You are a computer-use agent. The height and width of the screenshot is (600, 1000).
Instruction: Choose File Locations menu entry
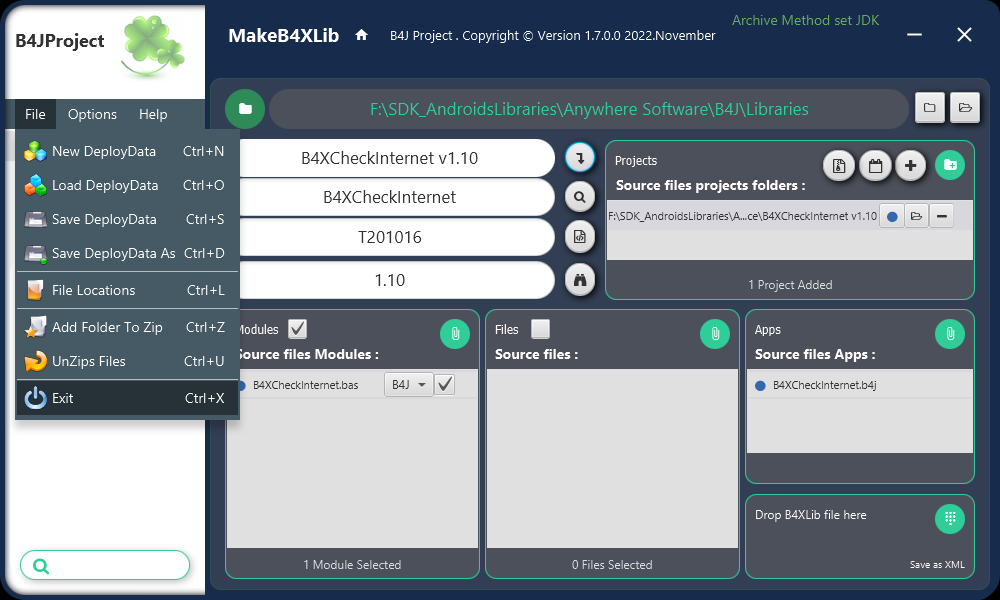tap(127, 290)
